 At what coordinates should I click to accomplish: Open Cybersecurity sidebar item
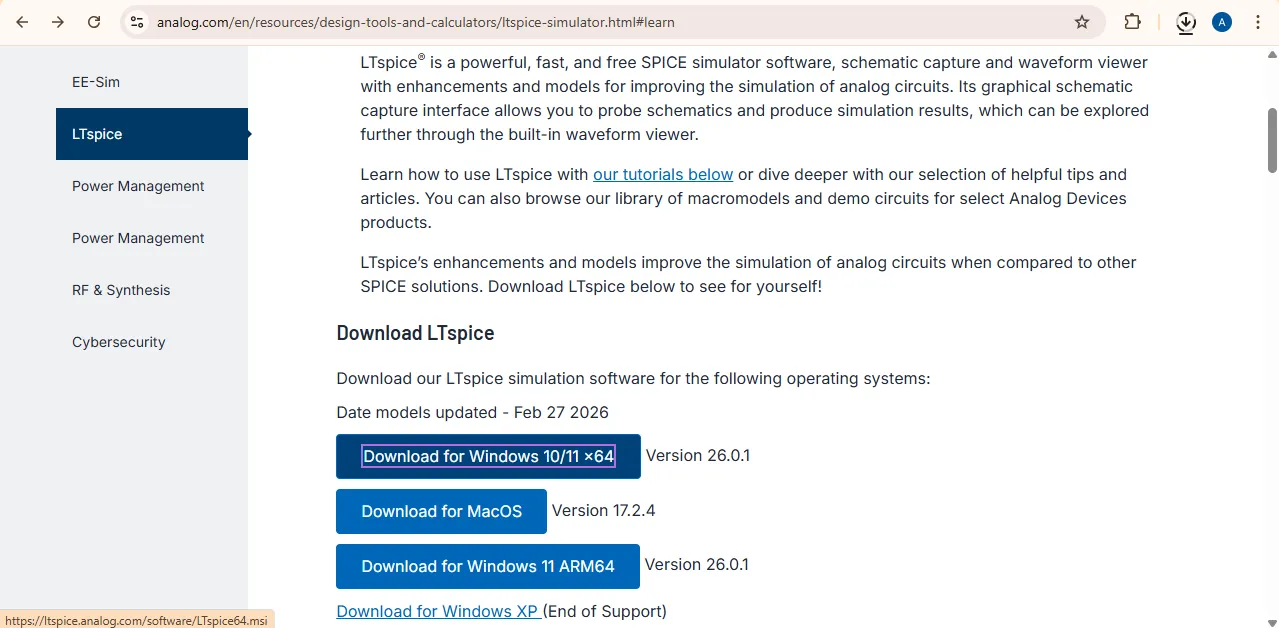pyautogui.click(x=119, y=342)
